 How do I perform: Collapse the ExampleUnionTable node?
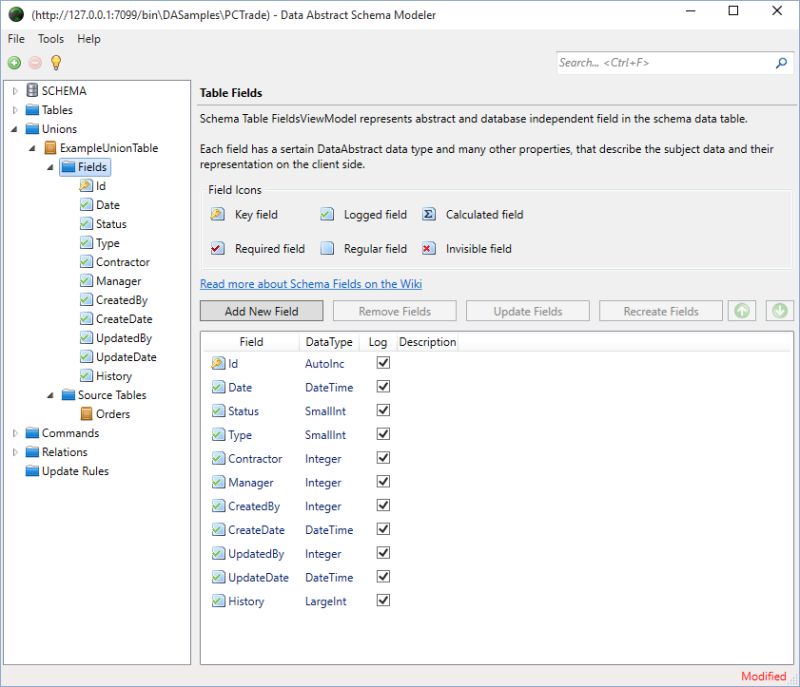pos(33,148)
